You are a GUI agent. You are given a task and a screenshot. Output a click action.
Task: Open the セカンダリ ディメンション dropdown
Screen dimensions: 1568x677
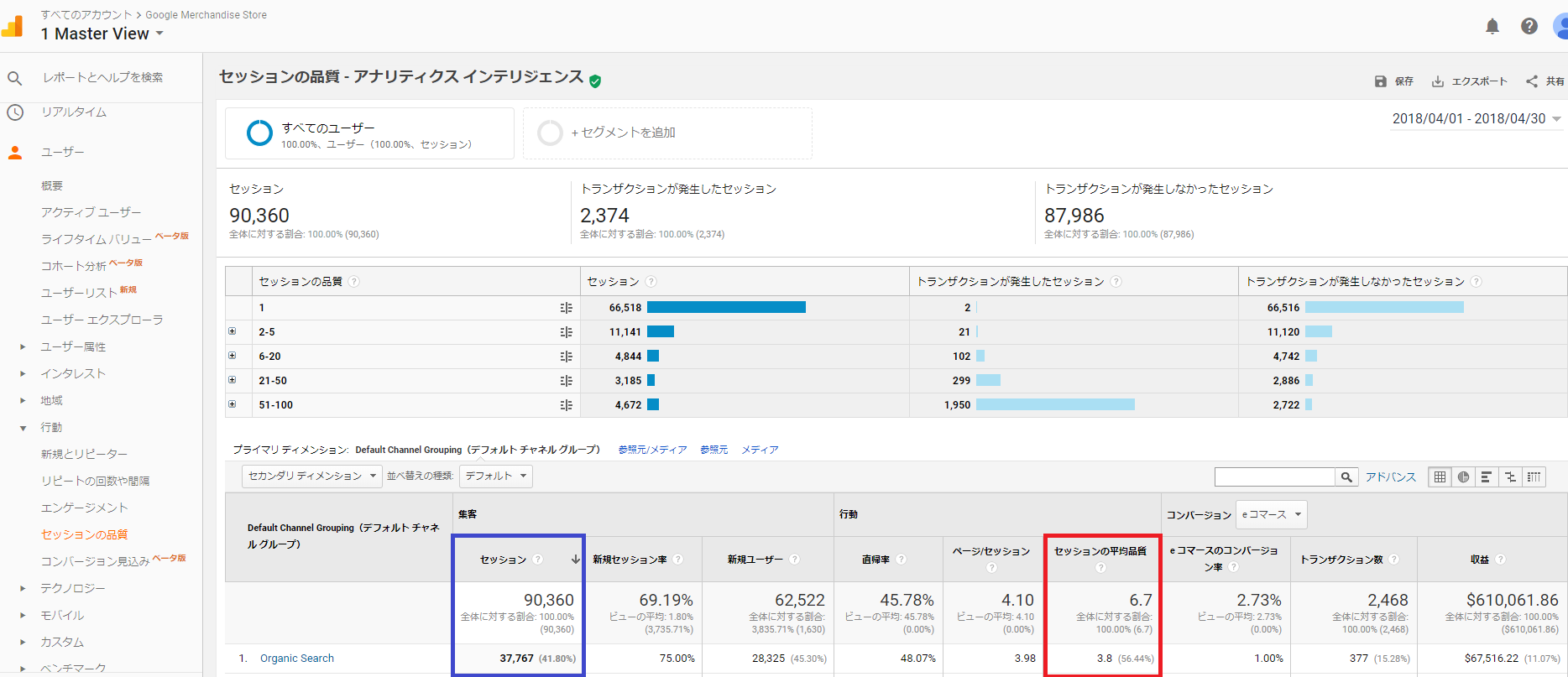click(312, 477)
